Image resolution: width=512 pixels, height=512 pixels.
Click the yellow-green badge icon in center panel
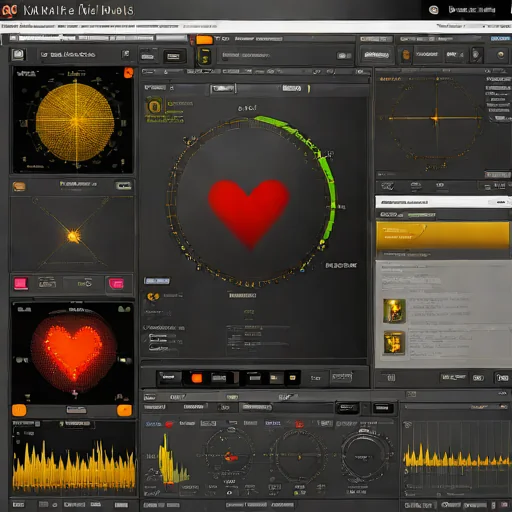tap(154, 107)
